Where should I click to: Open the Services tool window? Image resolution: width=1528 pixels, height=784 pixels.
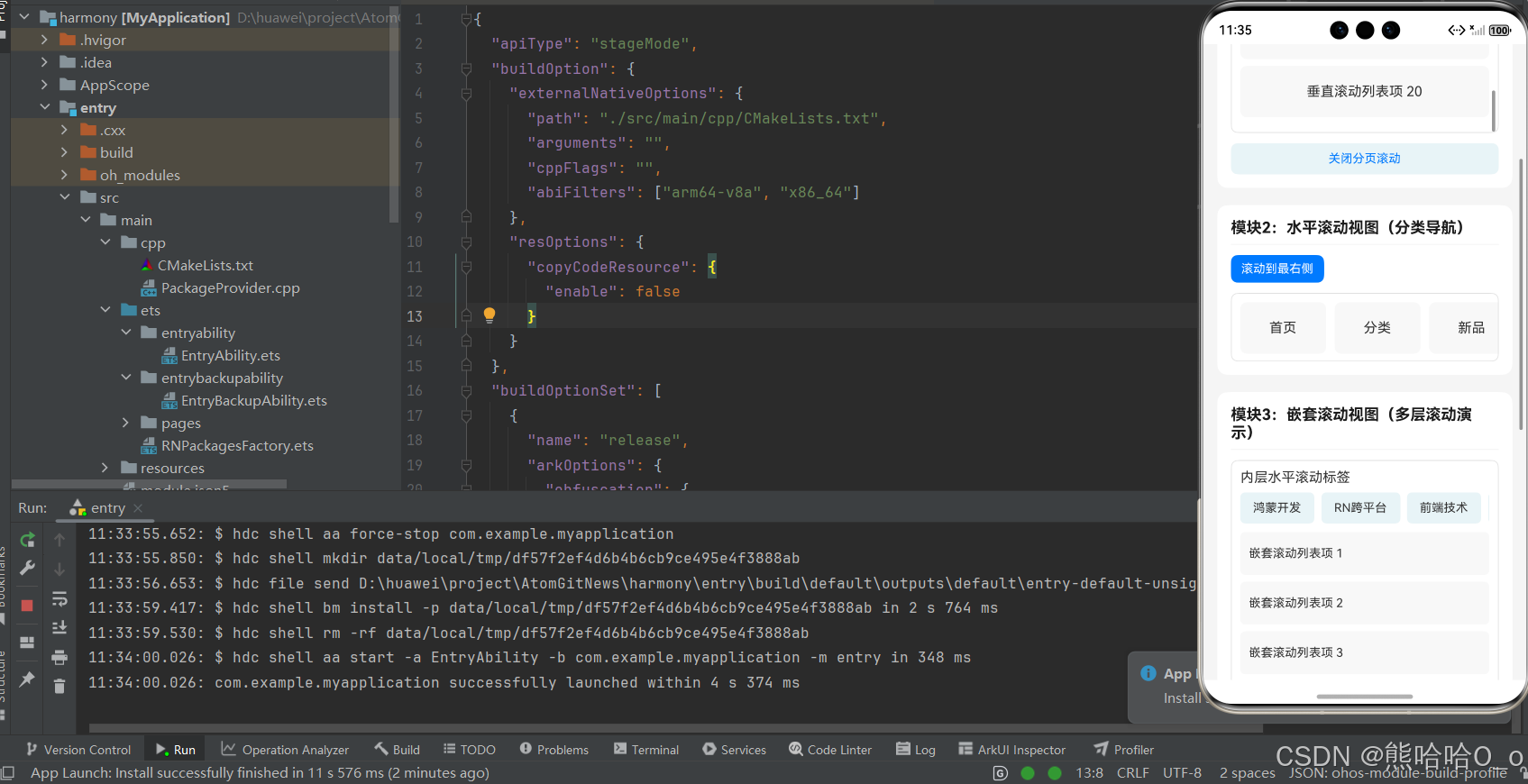coord(735,750)
